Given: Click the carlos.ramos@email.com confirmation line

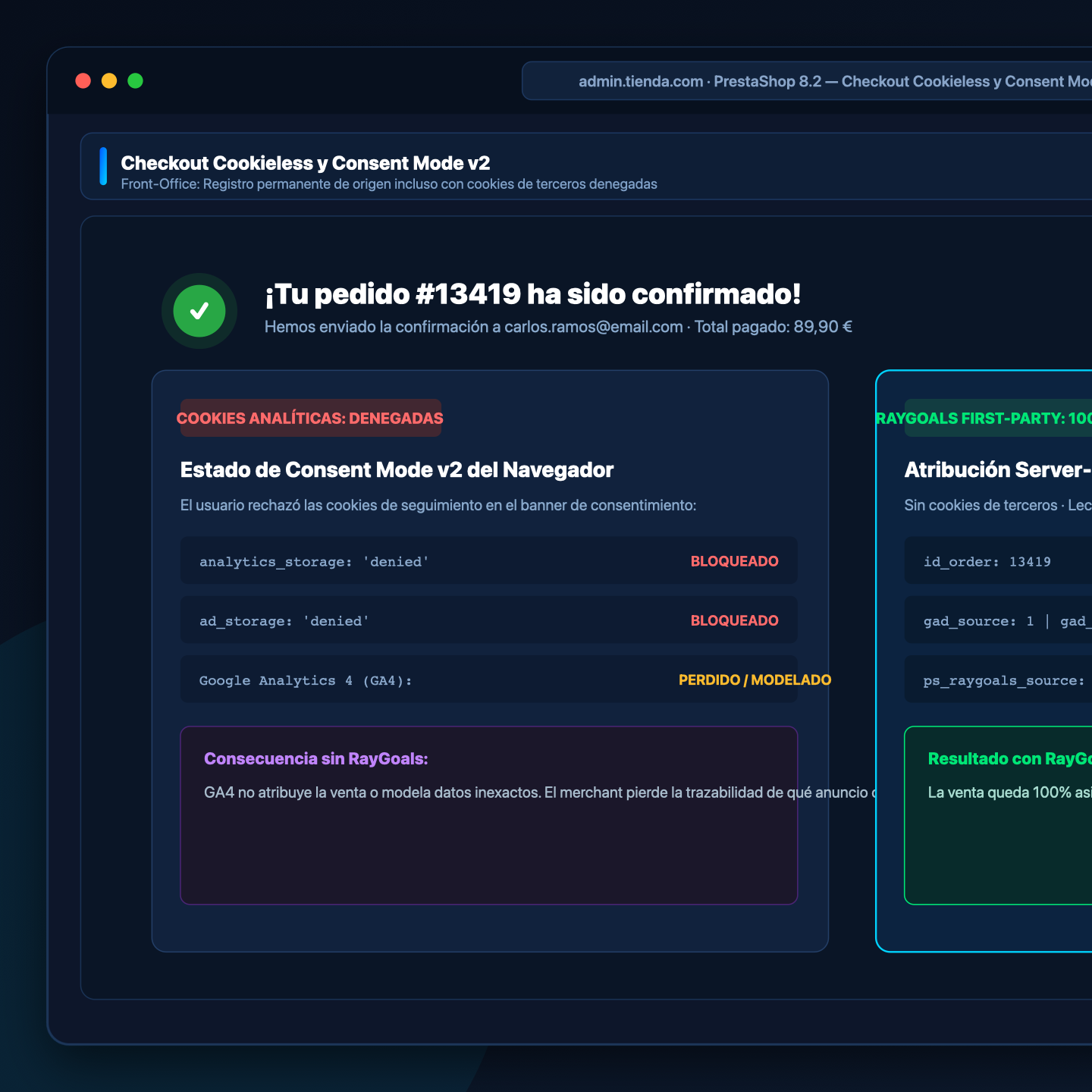Looking at the screenshot, I should click(x=558, y=327).
